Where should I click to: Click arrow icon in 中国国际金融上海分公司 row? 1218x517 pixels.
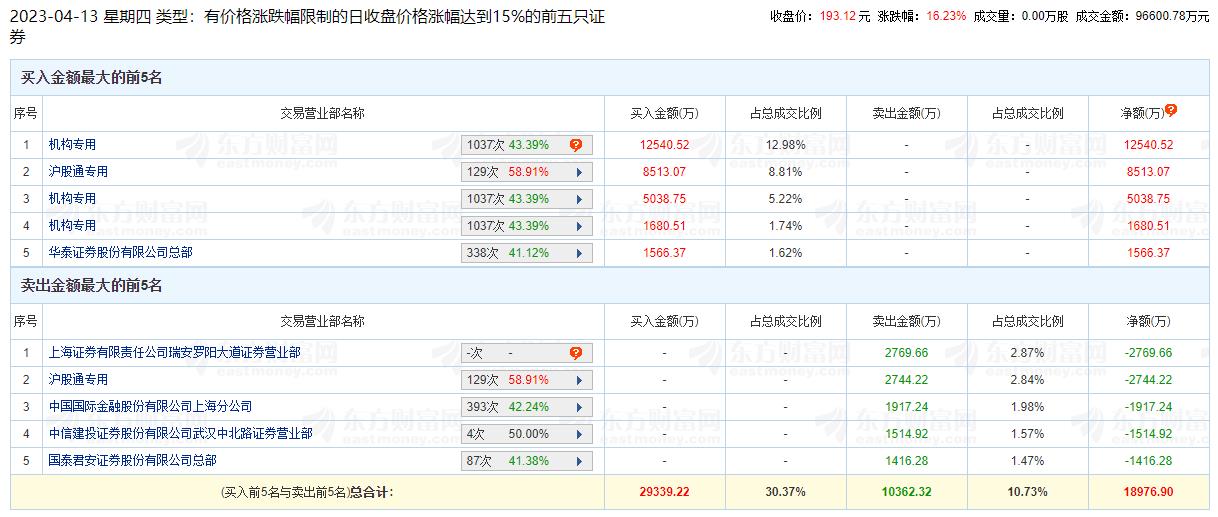tap(579, 407)
